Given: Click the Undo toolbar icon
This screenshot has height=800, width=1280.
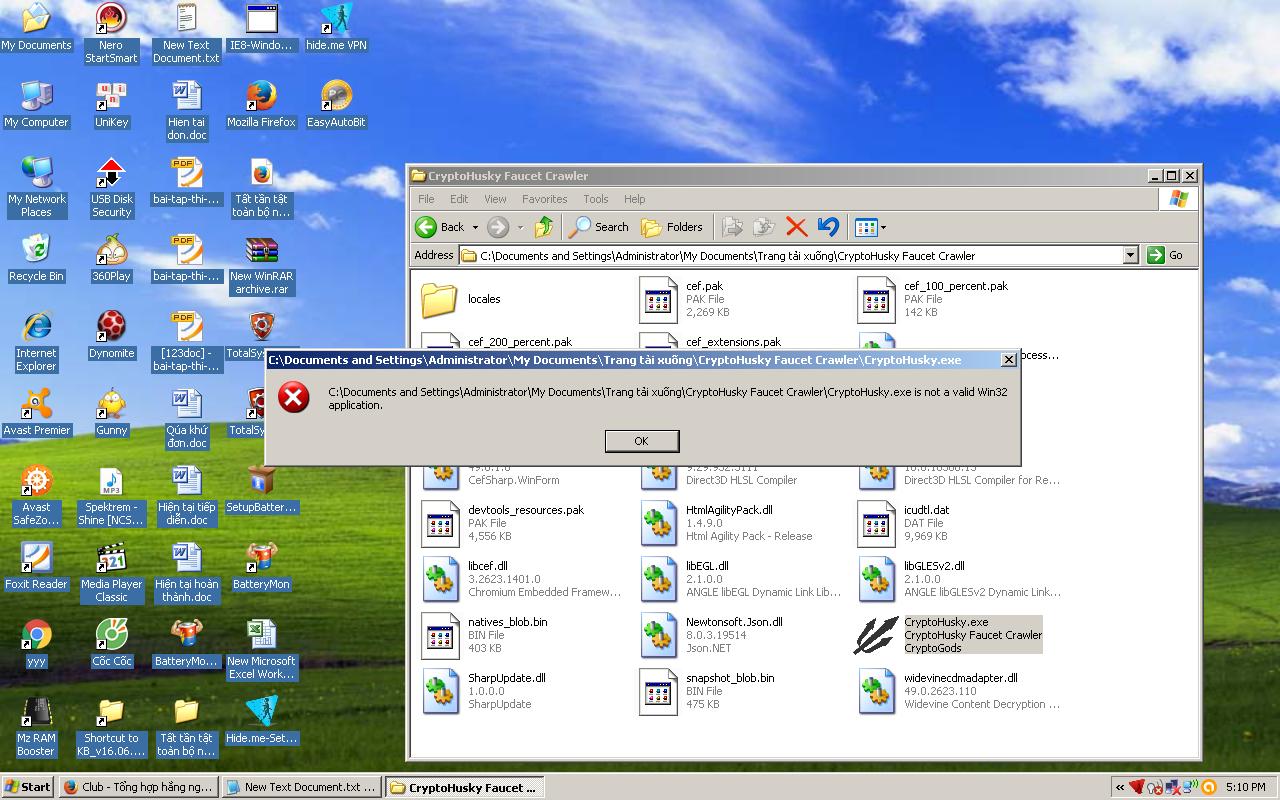Looking at the screenshot, I should [828, 227].
